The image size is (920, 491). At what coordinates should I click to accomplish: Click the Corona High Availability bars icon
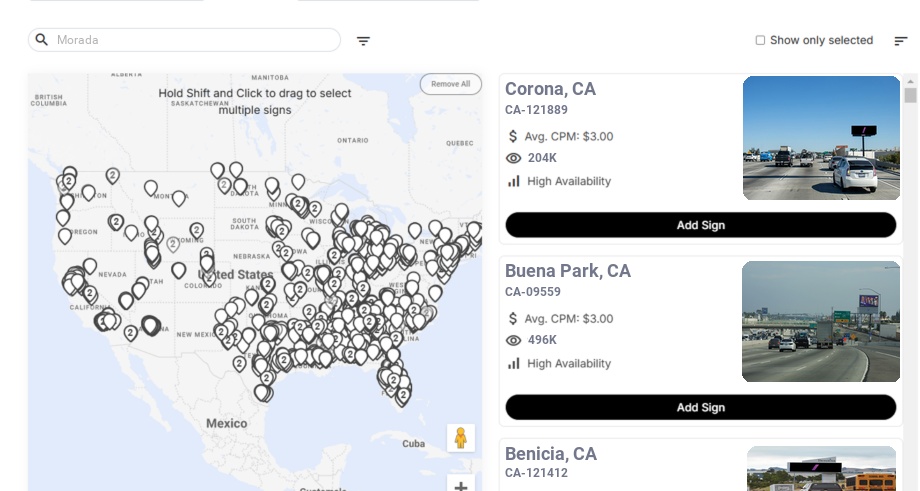pos(514,181)
